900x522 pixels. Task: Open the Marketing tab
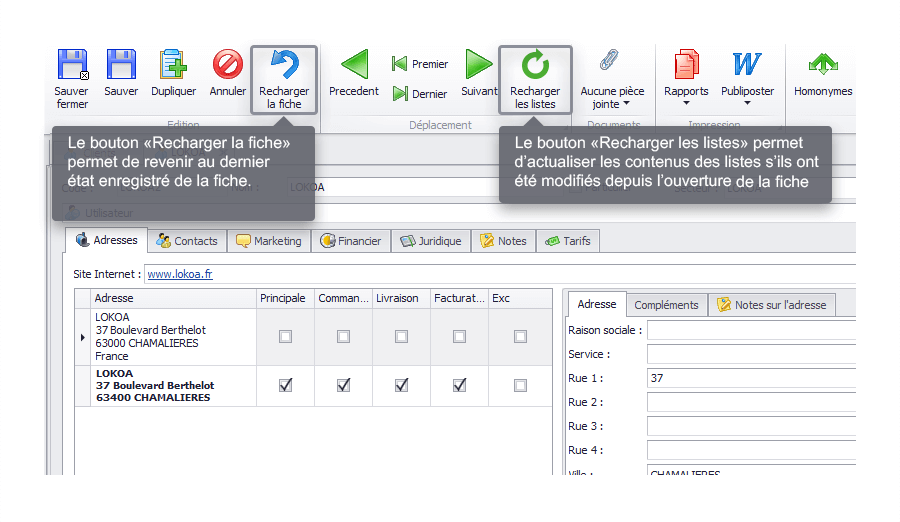point(269,241)
